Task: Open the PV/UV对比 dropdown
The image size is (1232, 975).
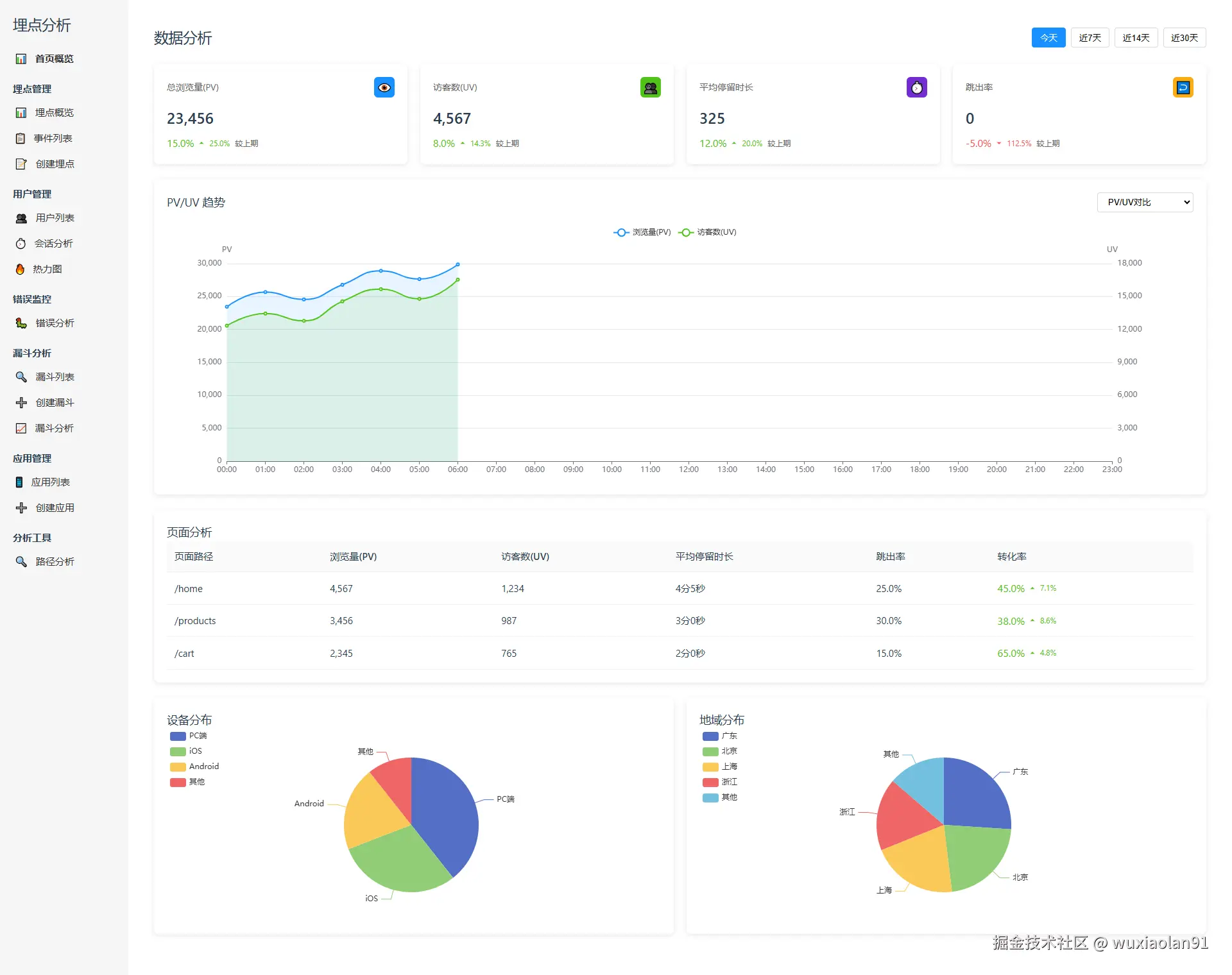Action: (x=1144, y=202)
